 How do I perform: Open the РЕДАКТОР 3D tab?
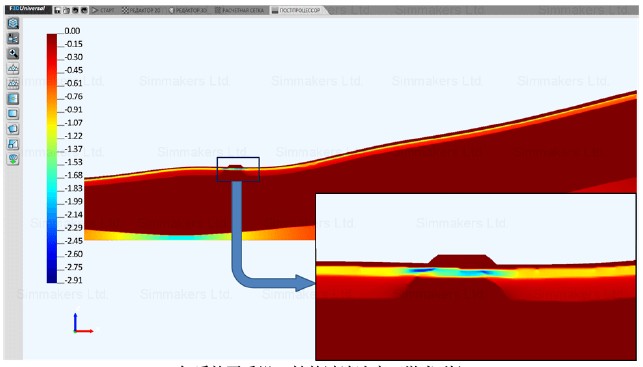point(188,10)
